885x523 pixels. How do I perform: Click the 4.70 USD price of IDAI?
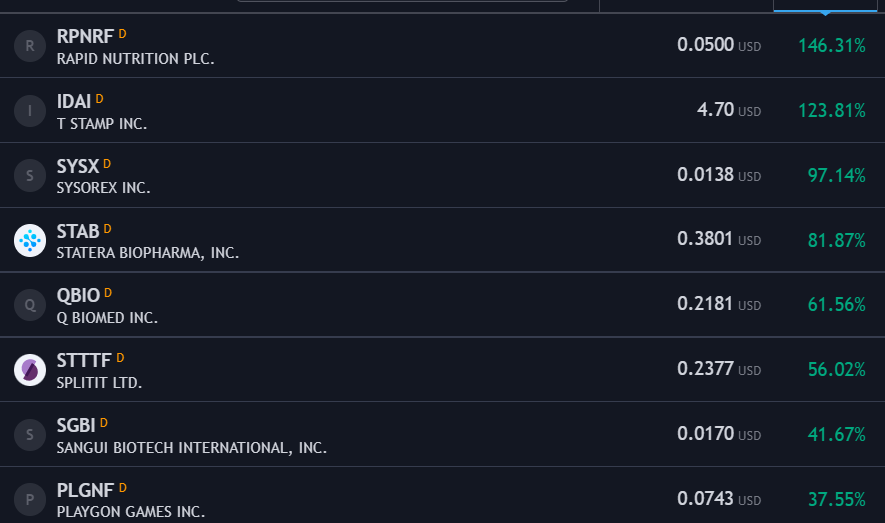[x=729, y=109]
